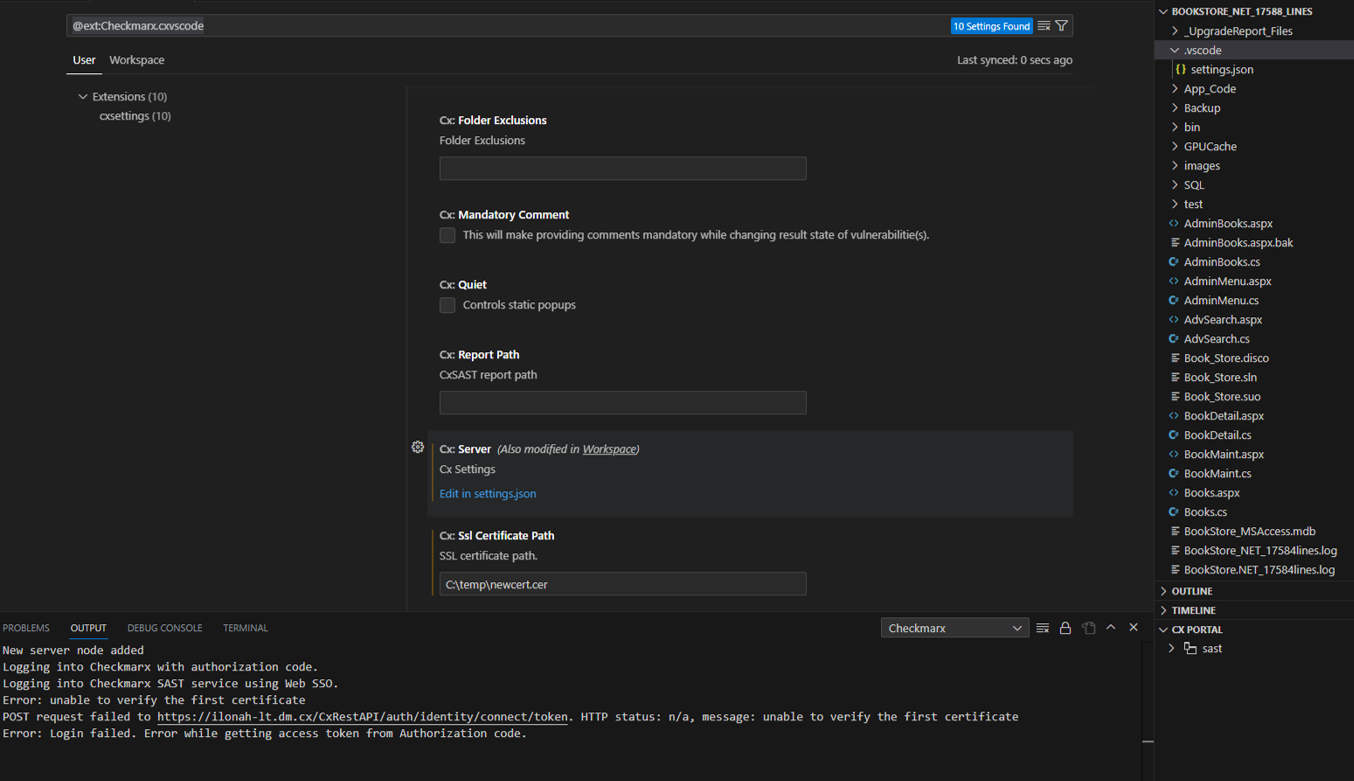
Task: Open AdminMenu.aspx file
Action: [x=1227, y=281]
